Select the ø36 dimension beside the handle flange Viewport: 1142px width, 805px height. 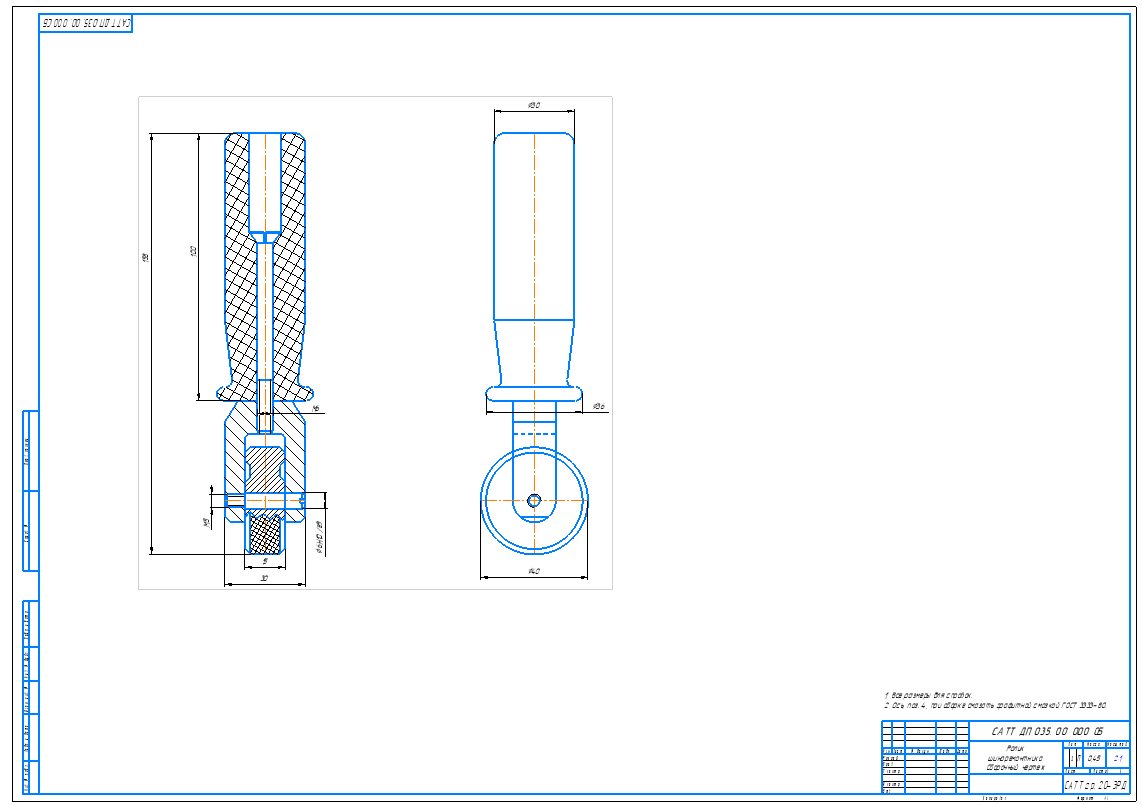point(599,407)
